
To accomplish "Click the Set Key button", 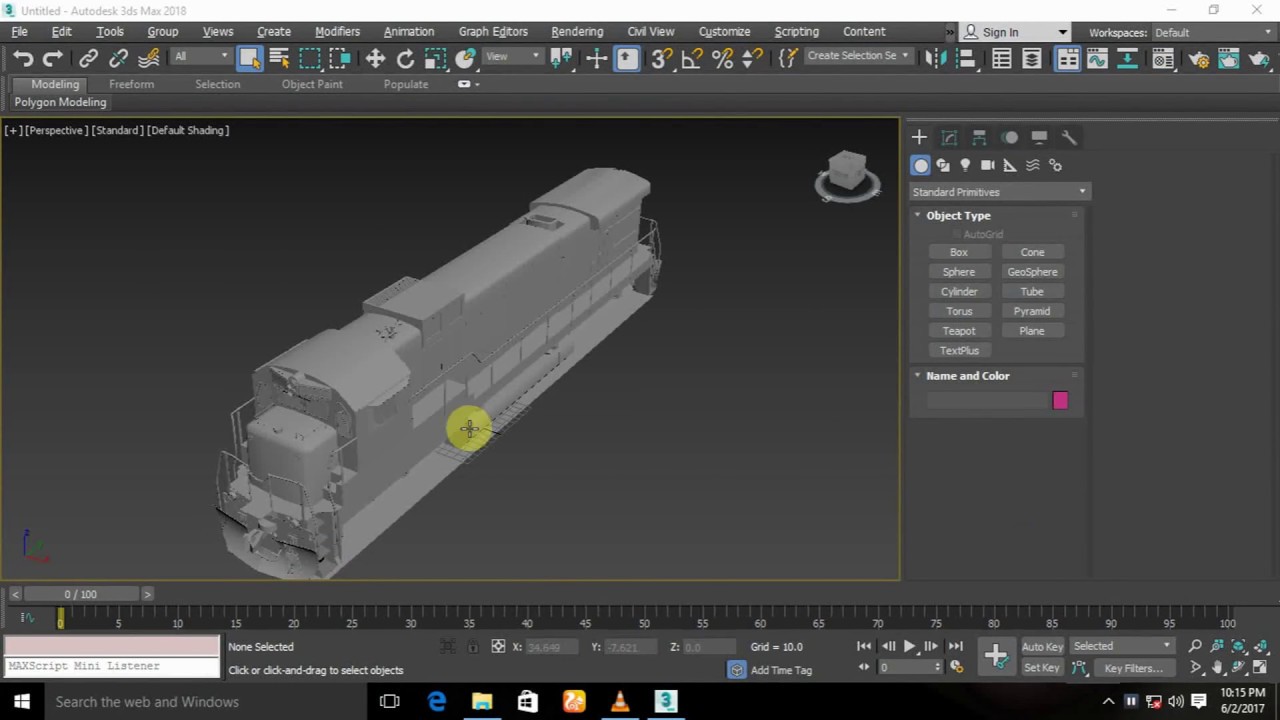I will pos(1041,668).
